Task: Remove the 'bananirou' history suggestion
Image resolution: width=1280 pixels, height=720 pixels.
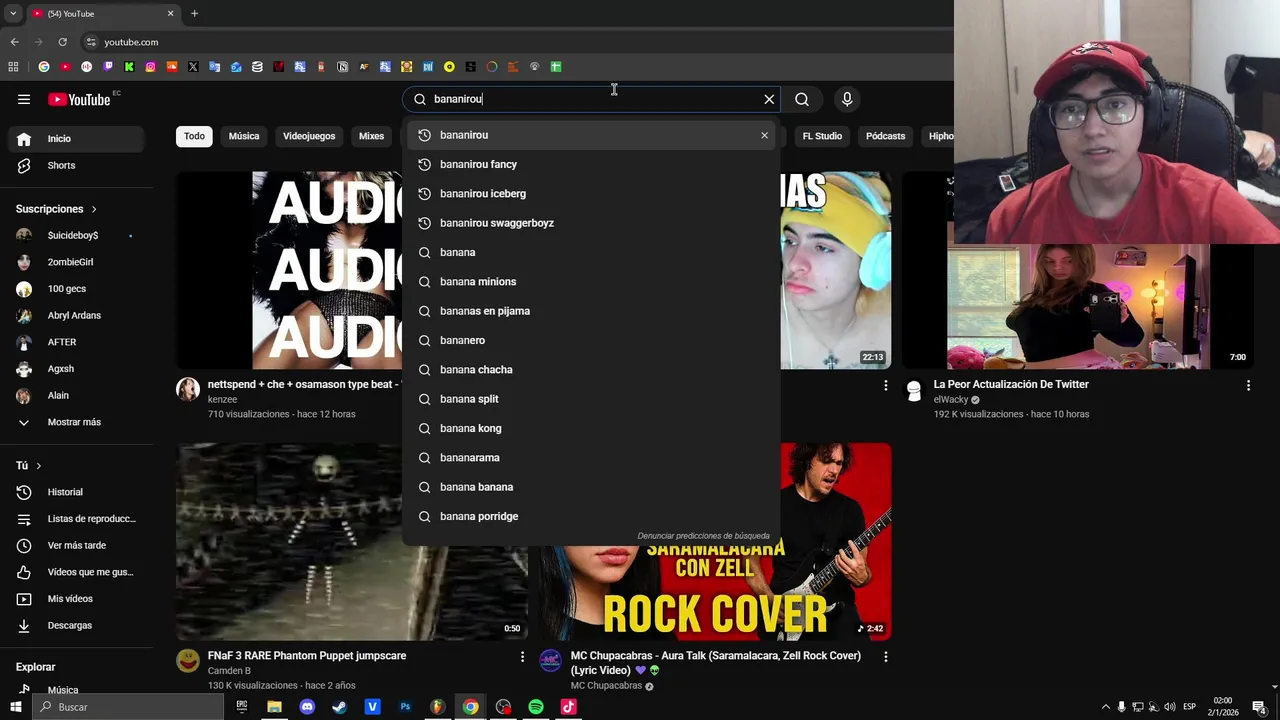Action: 764,135
